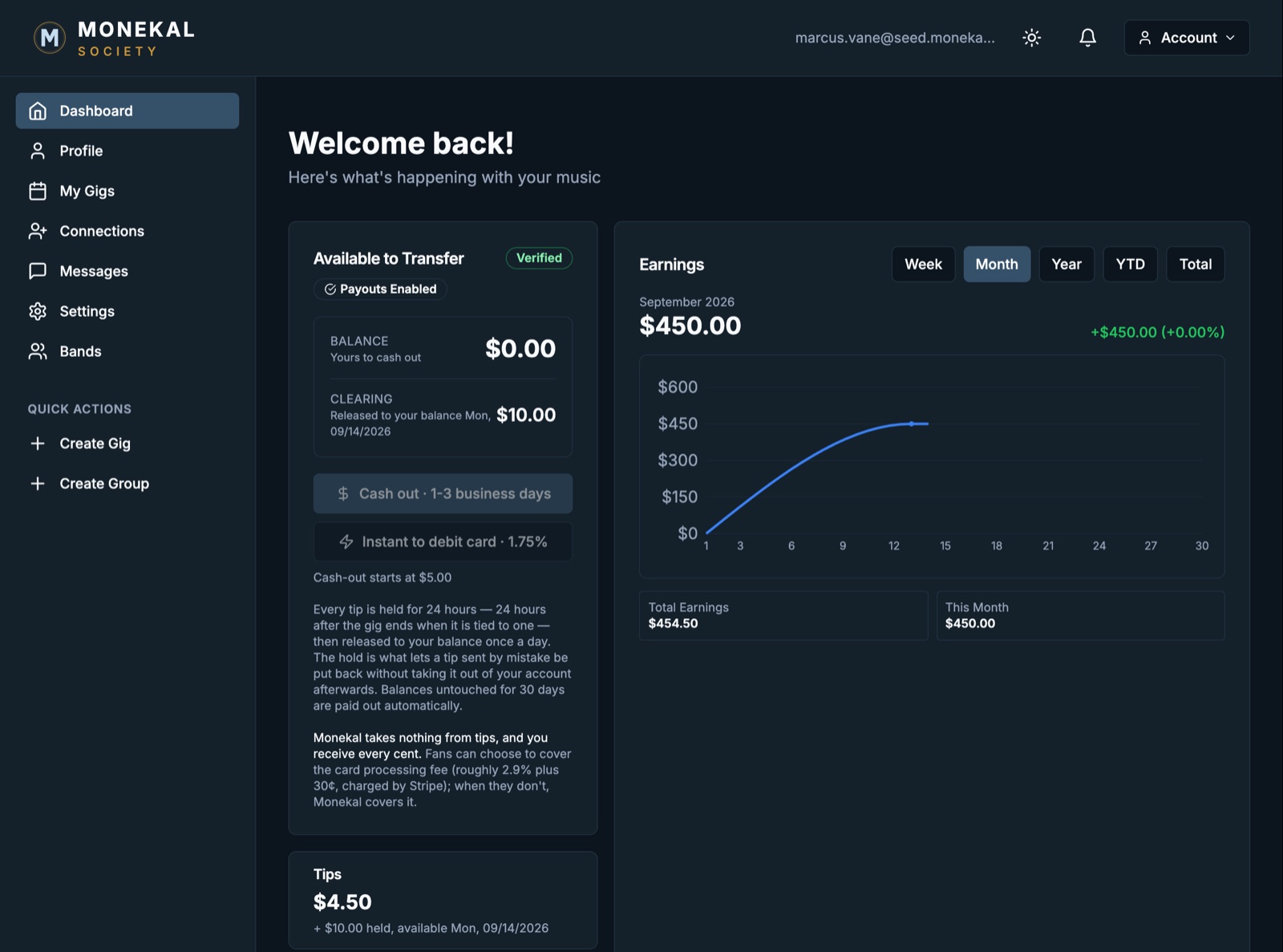
Task: Choose Instant to debit card option
Action: [x=443, y=541]
